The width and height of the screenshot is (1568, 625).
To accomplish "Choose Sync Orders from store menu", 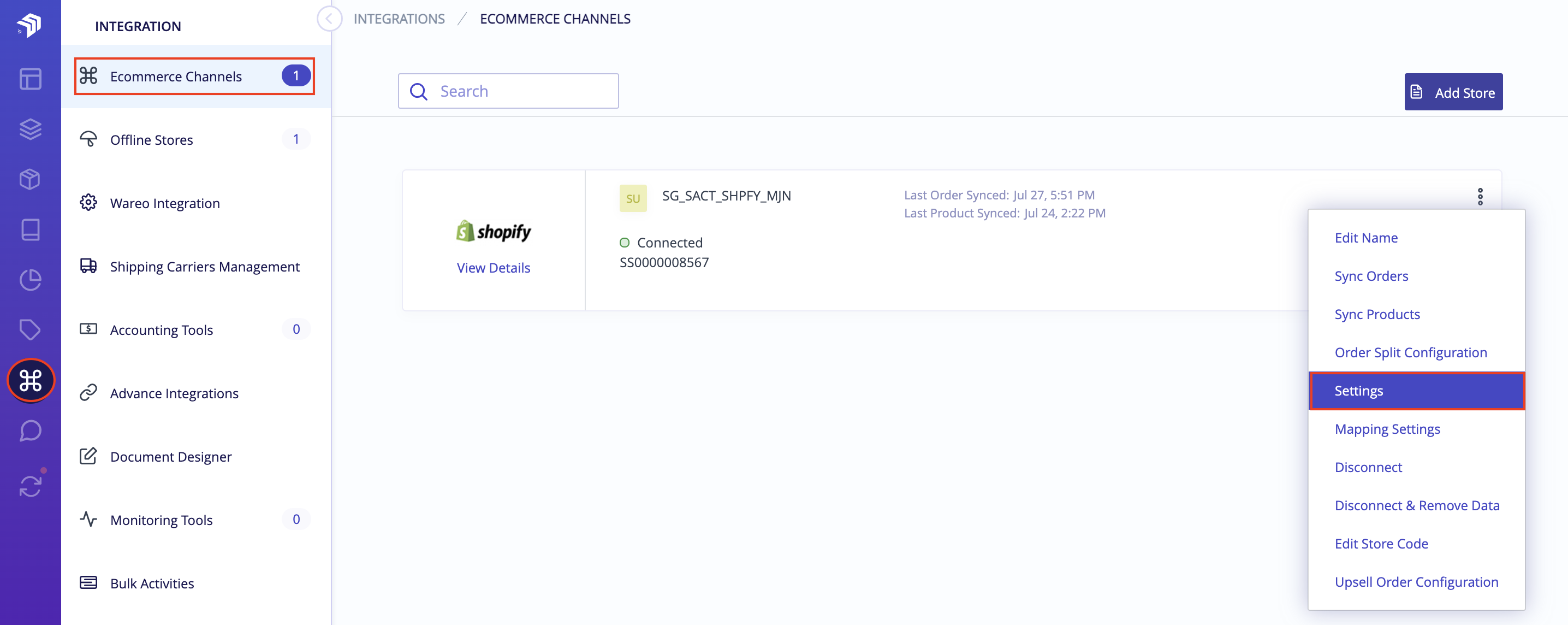I will [1416, 276].
